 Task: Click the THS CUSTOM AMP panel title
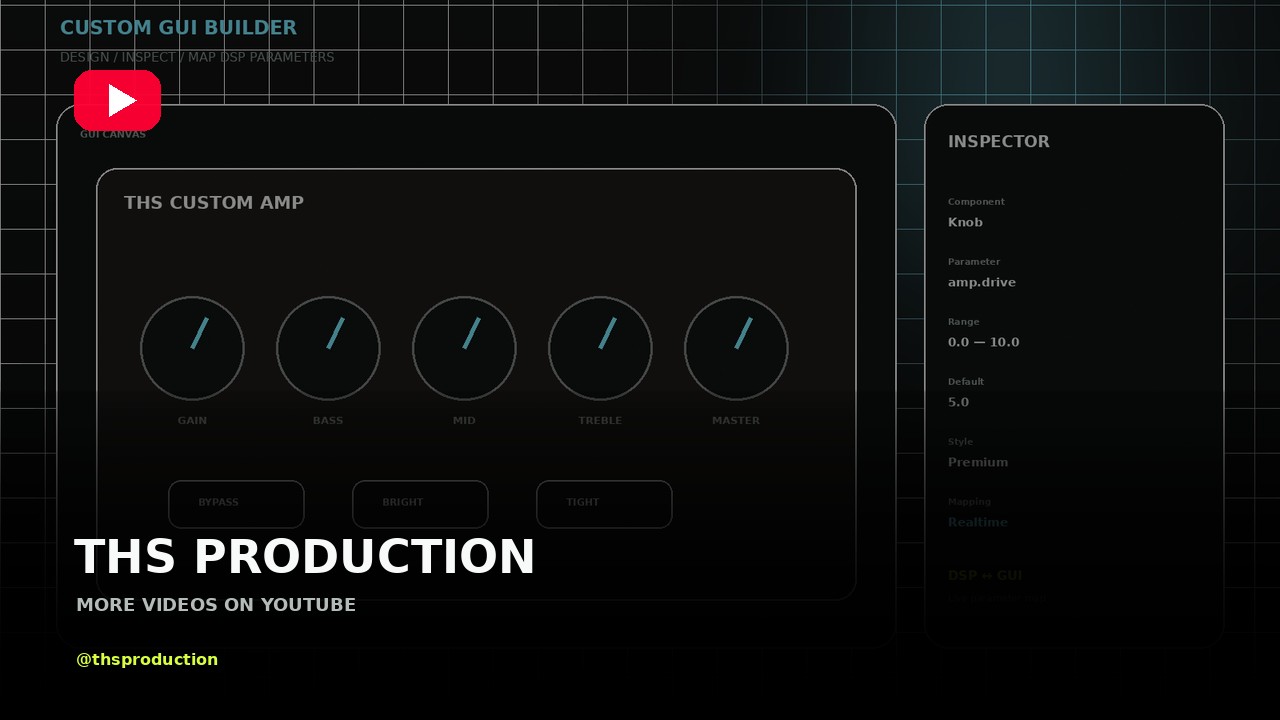(214, 203)
